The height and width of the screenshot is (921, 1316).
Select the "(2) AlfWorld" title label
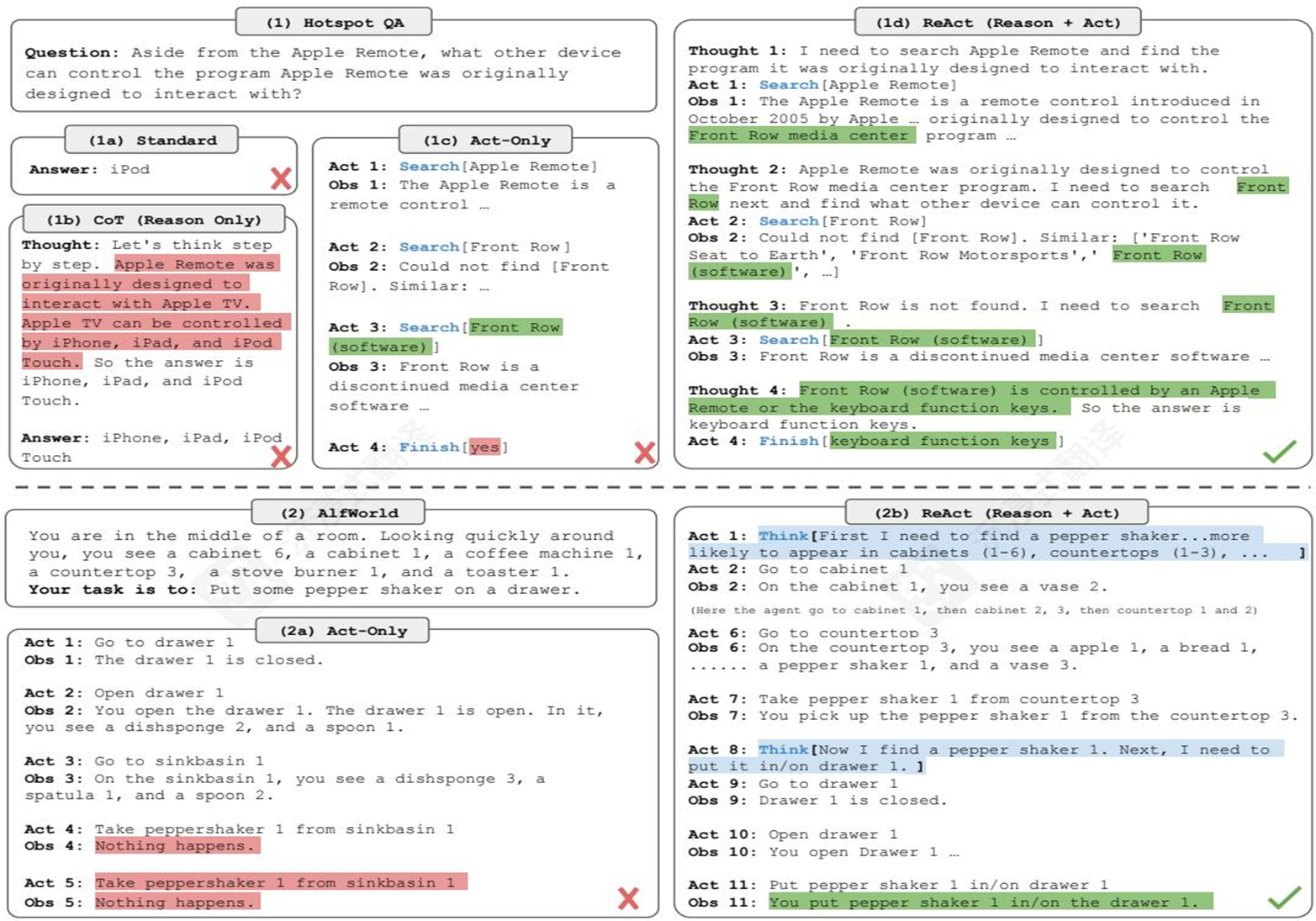click(339, 512)
